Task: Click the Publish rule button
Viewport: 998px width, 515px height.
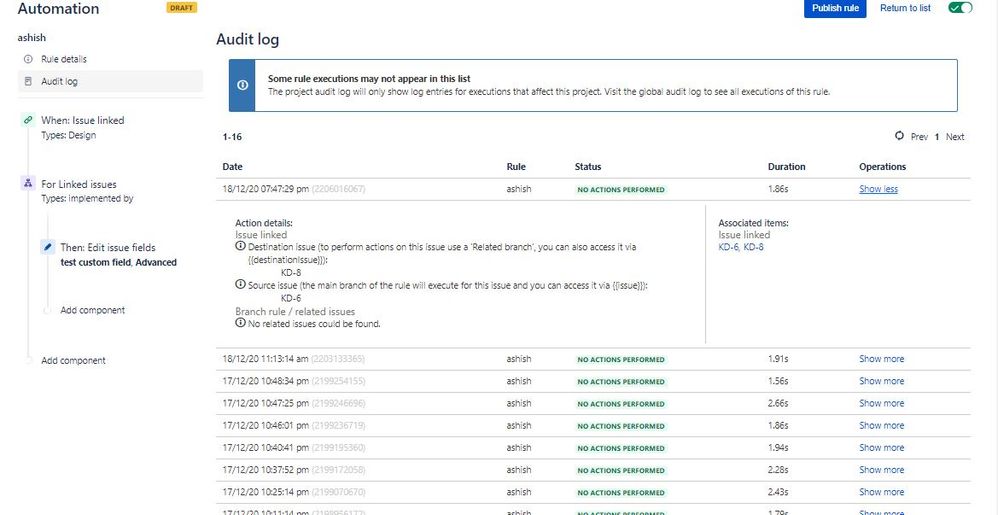Action: [x=835, y=8]
